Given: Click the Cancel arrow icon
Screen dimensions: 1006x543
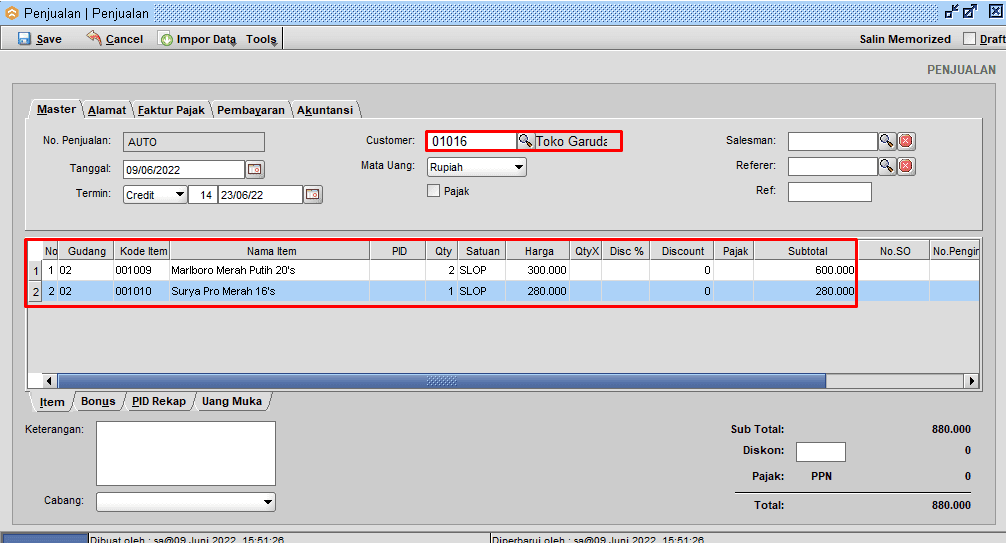Looking at the screenshot, I should click(94, 38).
